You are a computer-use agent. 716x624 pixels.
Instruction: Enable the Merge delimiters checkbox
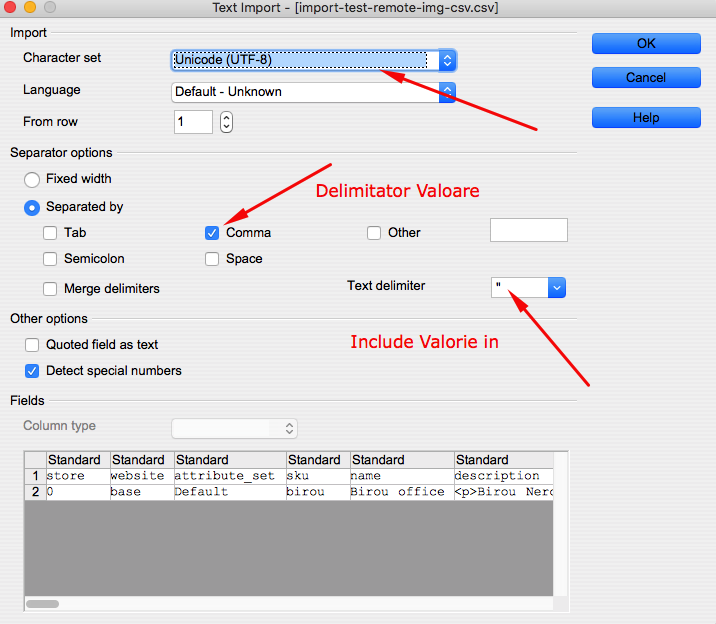pos(50,289)
